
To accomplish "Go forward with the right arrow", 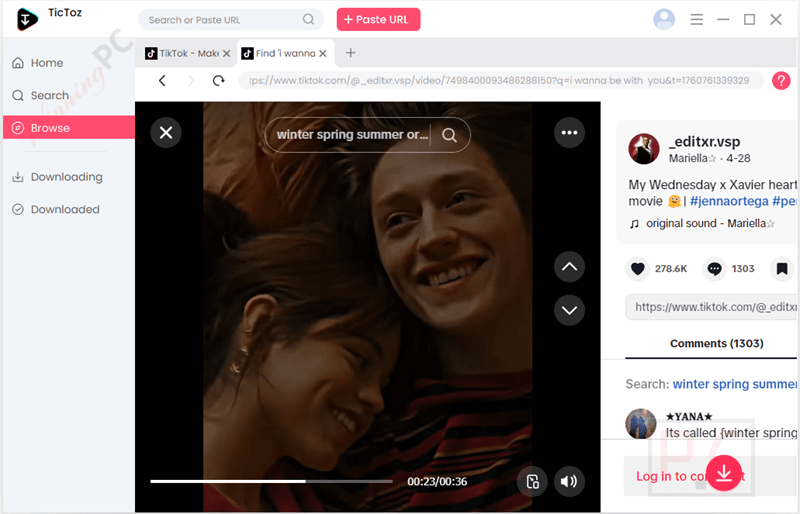I will point(191,81).
